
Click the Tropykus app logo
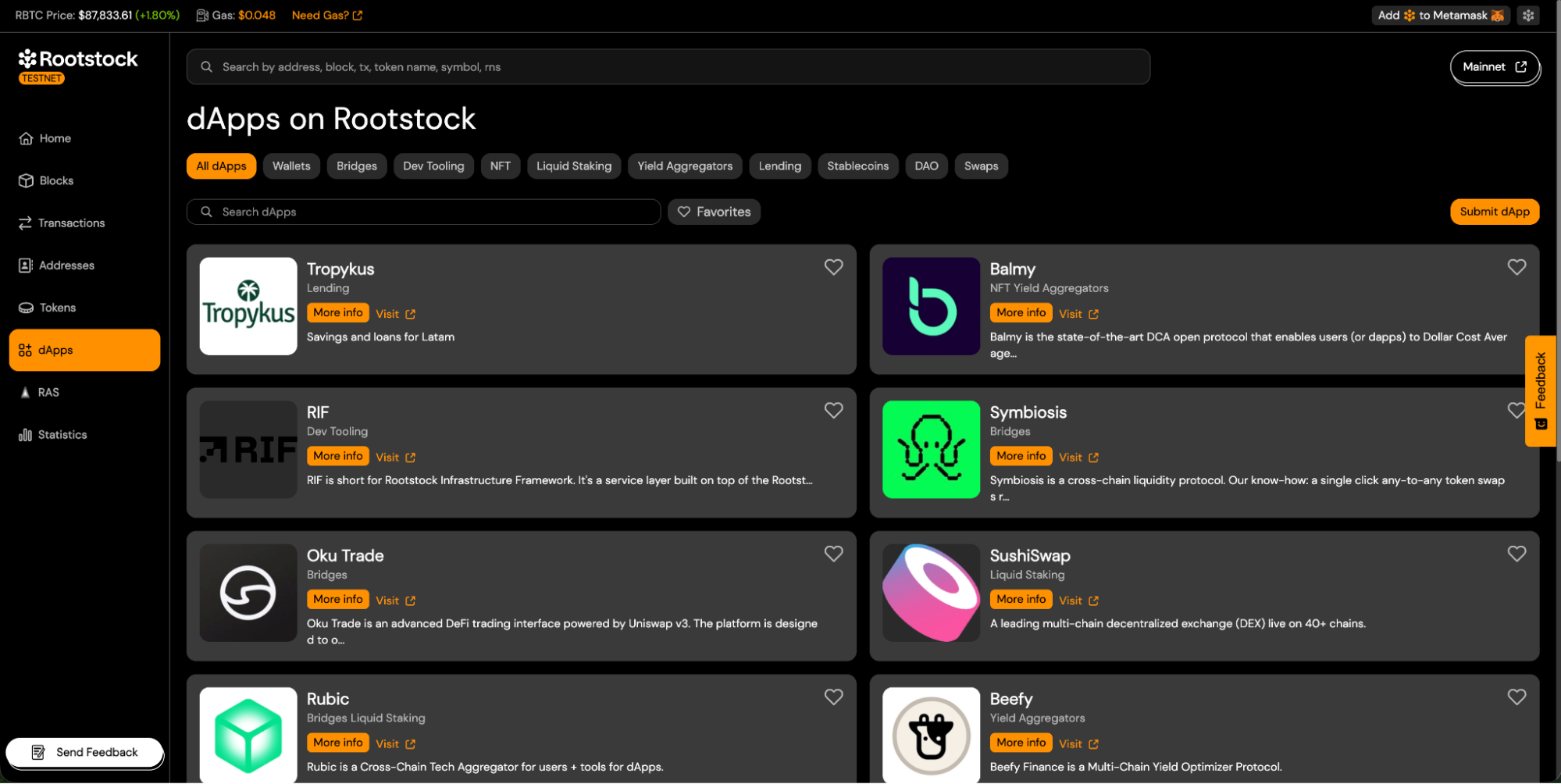point(248,306)
